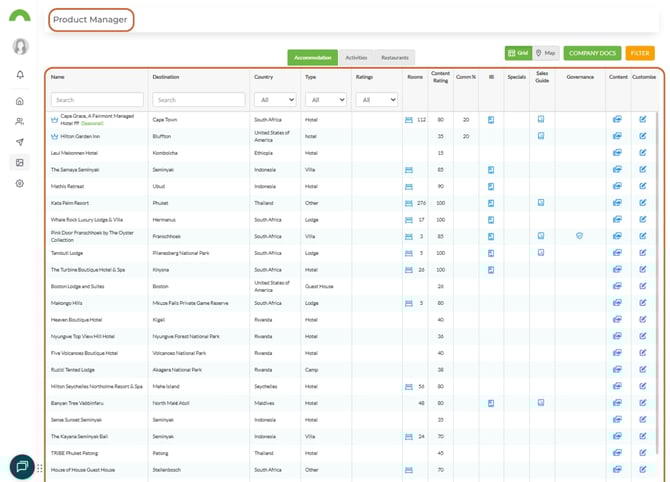Open the notifications bell in sidebar
Viewport: 670px width, 482px height.
coord(20,75)
